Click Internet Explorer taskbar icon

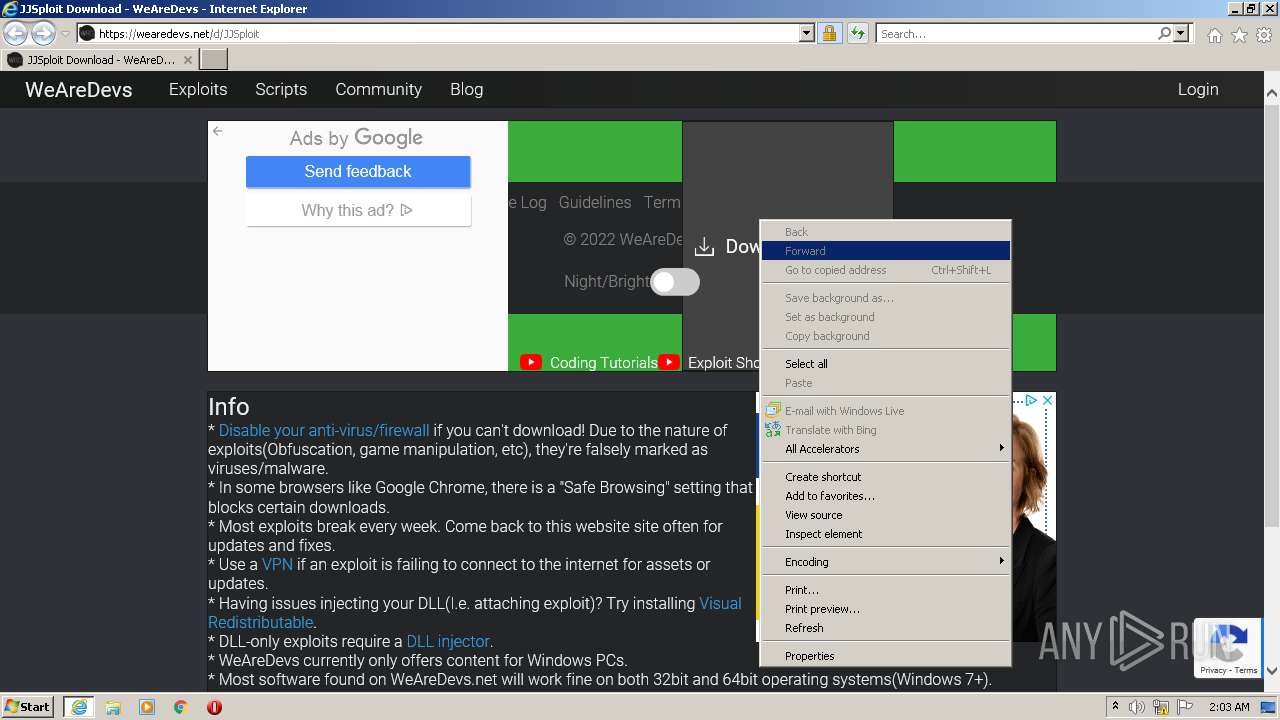(x=79, y=707)
